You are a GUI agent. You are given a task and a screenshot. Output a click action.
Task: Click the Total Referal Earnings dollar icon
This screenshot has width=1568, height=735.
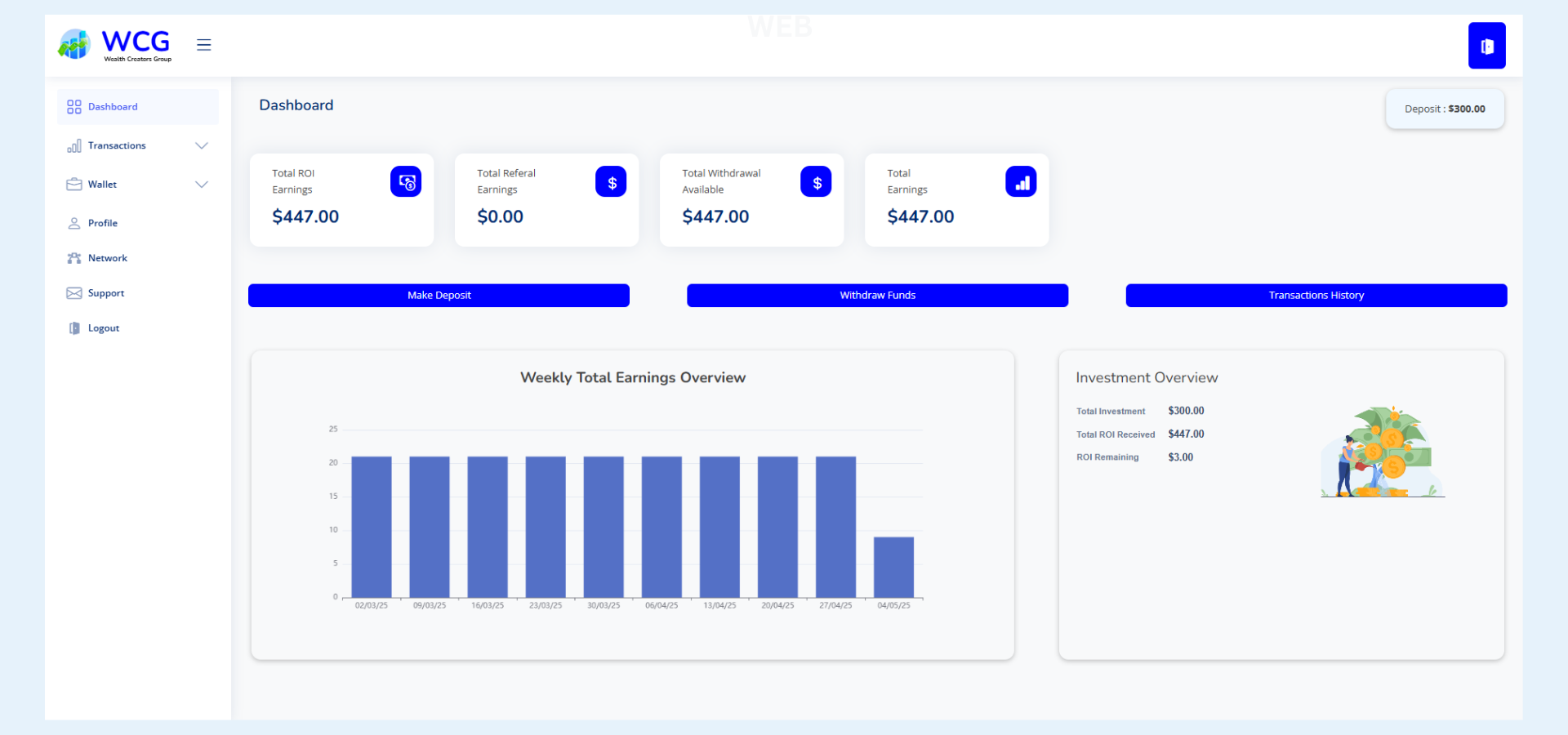[611, 182]
